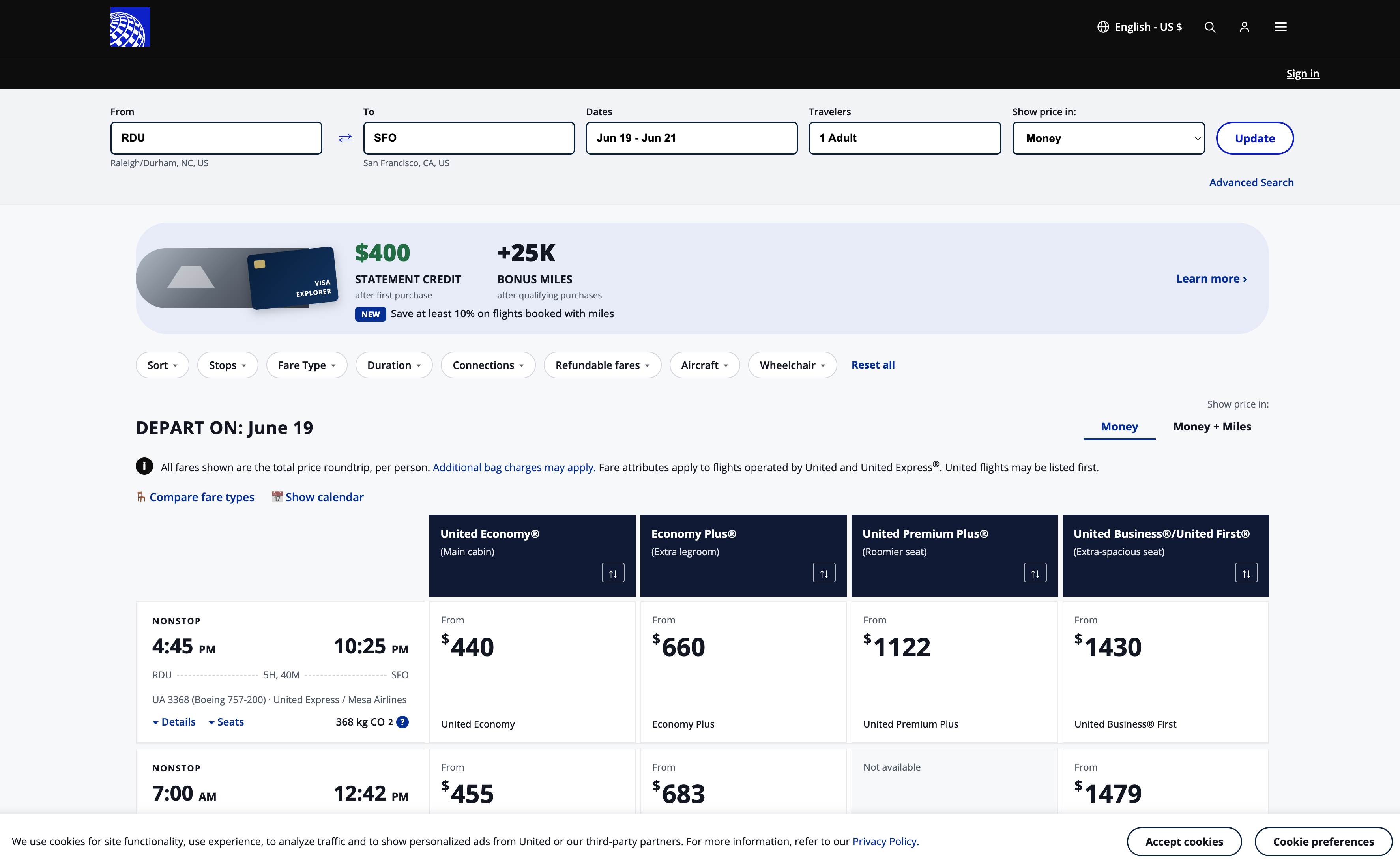Screen dimensions: 1400x861
Task: Select $440 United Economy fare
Action: coord(532,672)
